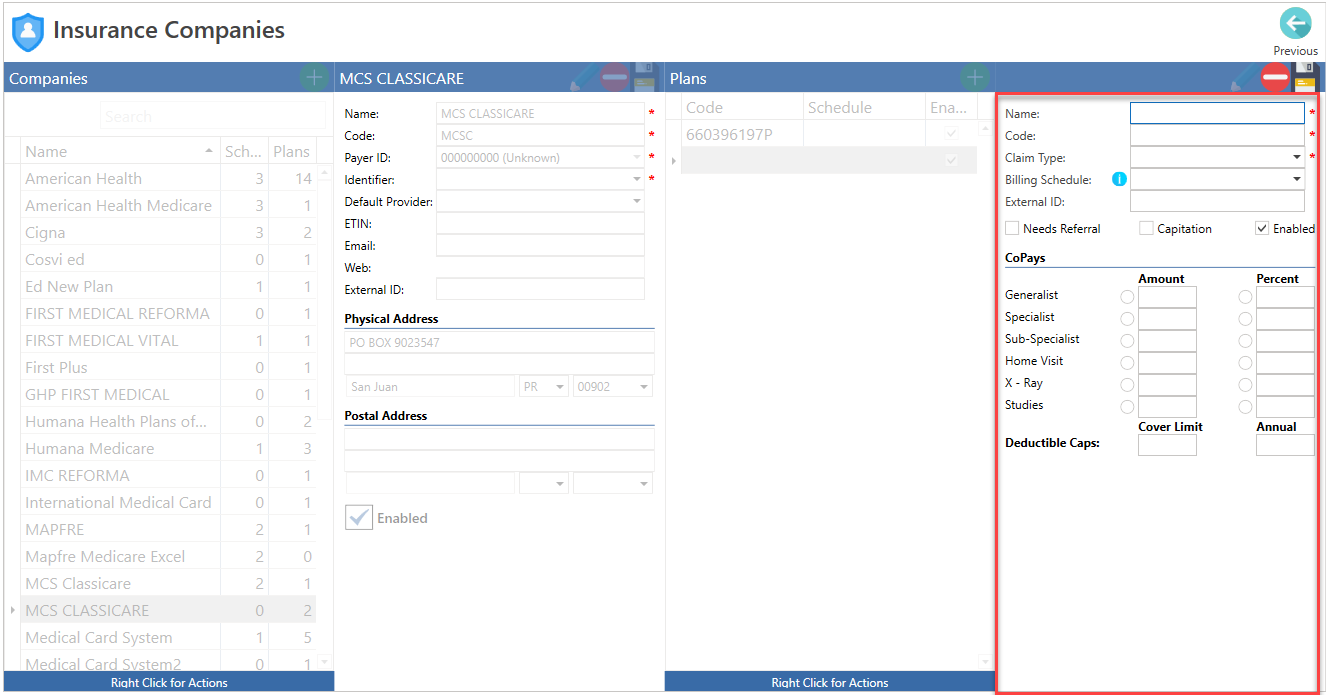Open the 00902 zip code dropdown

coord(644,386)
